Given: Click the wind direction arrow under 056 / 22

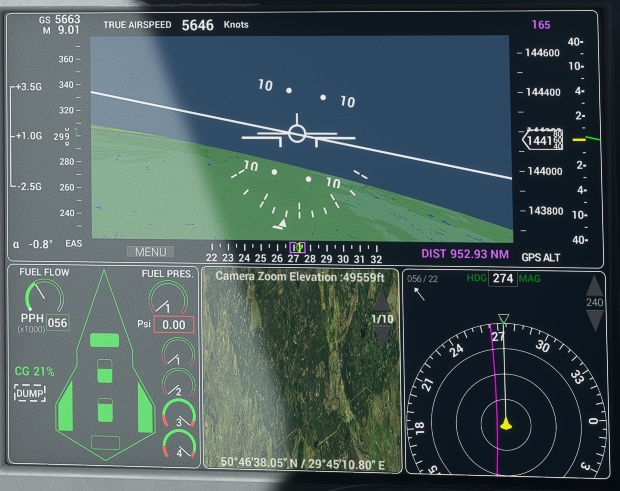Looking at the screenshot, I should point(420,294).
